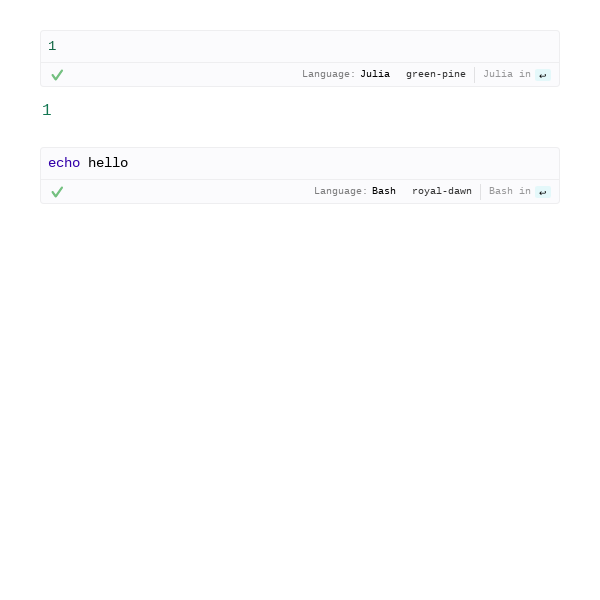Click the "Language:" label in the Bash cell
The image size is (600, 600).
[x=341, y=191]
